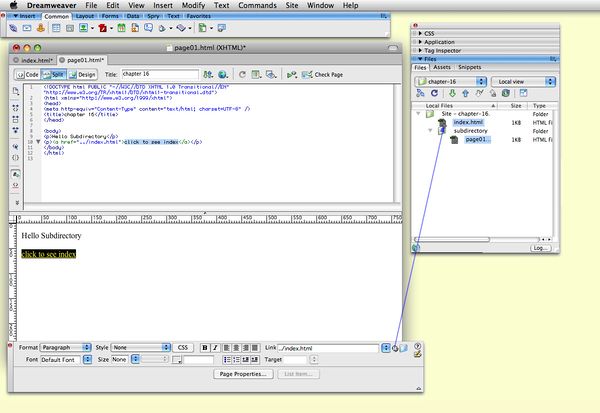Click the Preview in Browser globe icon
Screen dimensions: 600x413
(223, 74)
